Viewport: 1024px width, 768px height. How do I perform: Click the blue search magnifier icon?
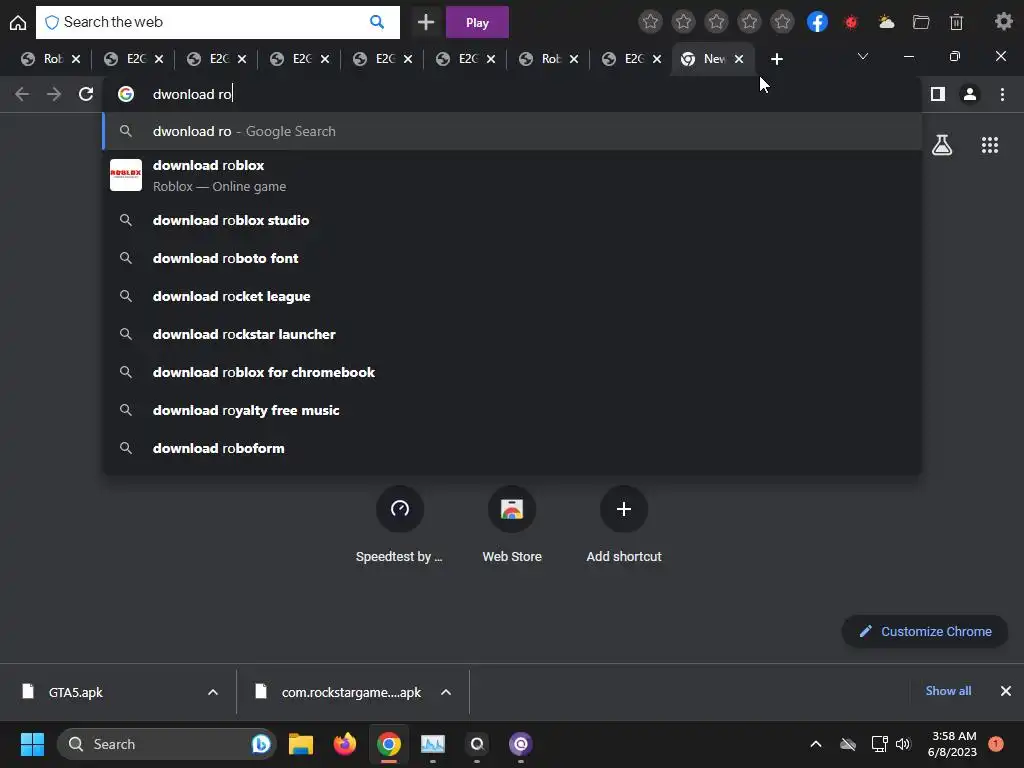[x=377, y=22]
